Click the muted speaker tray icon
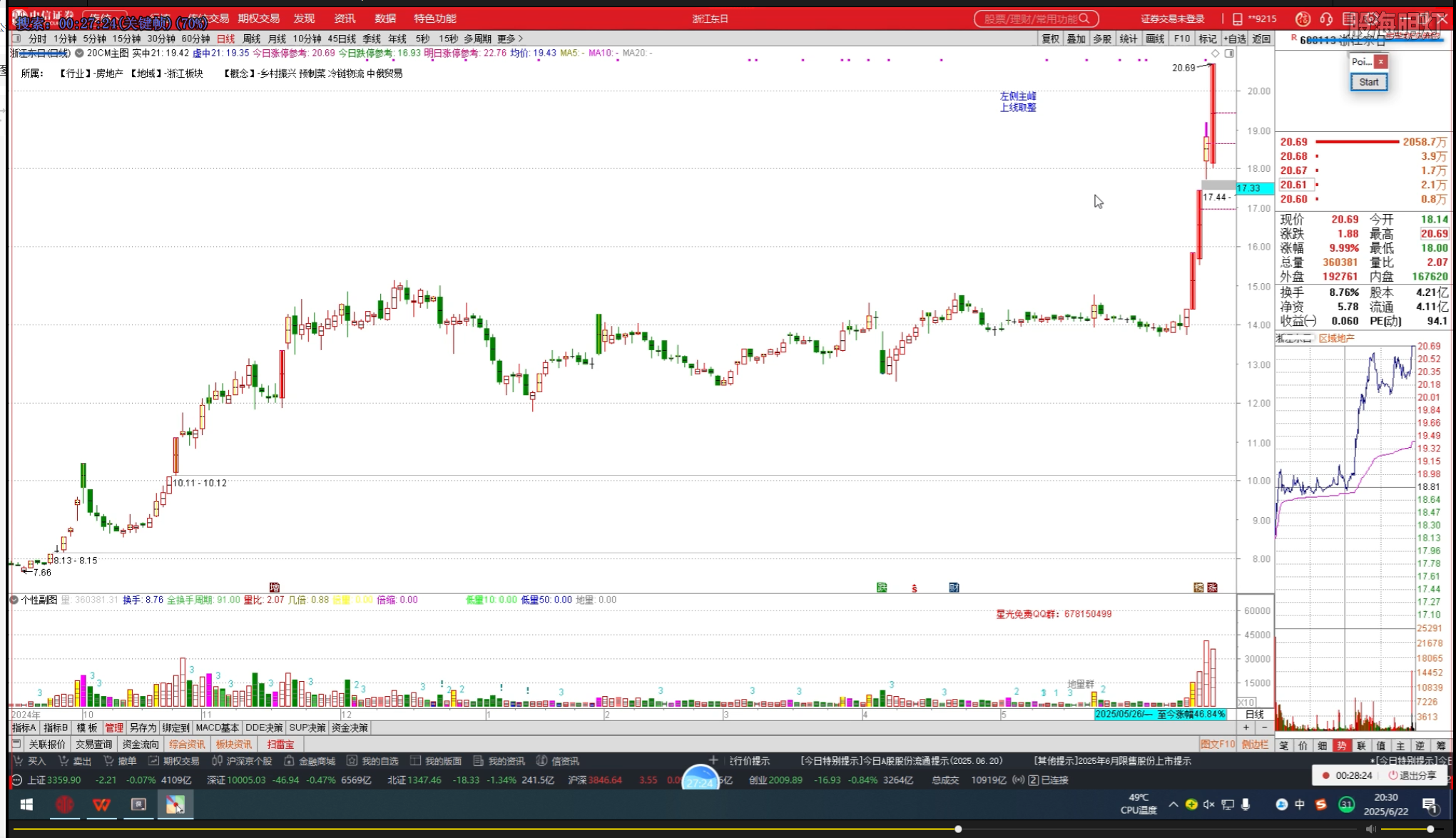The width and height of the screenshot is (1456, 838). point(1208,804)
